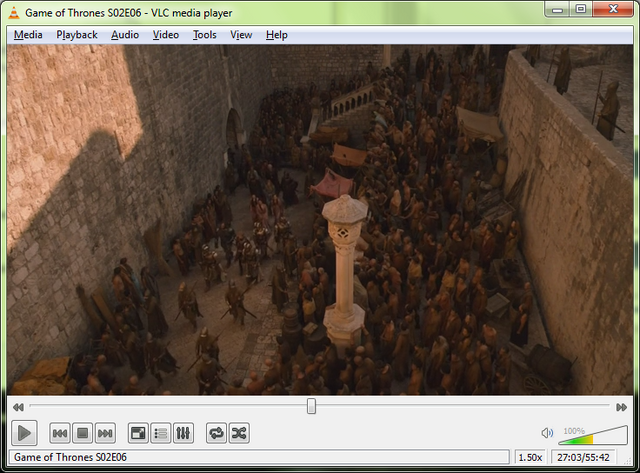
Task: Show the playlist panel
Action: (x=160, y=433)
